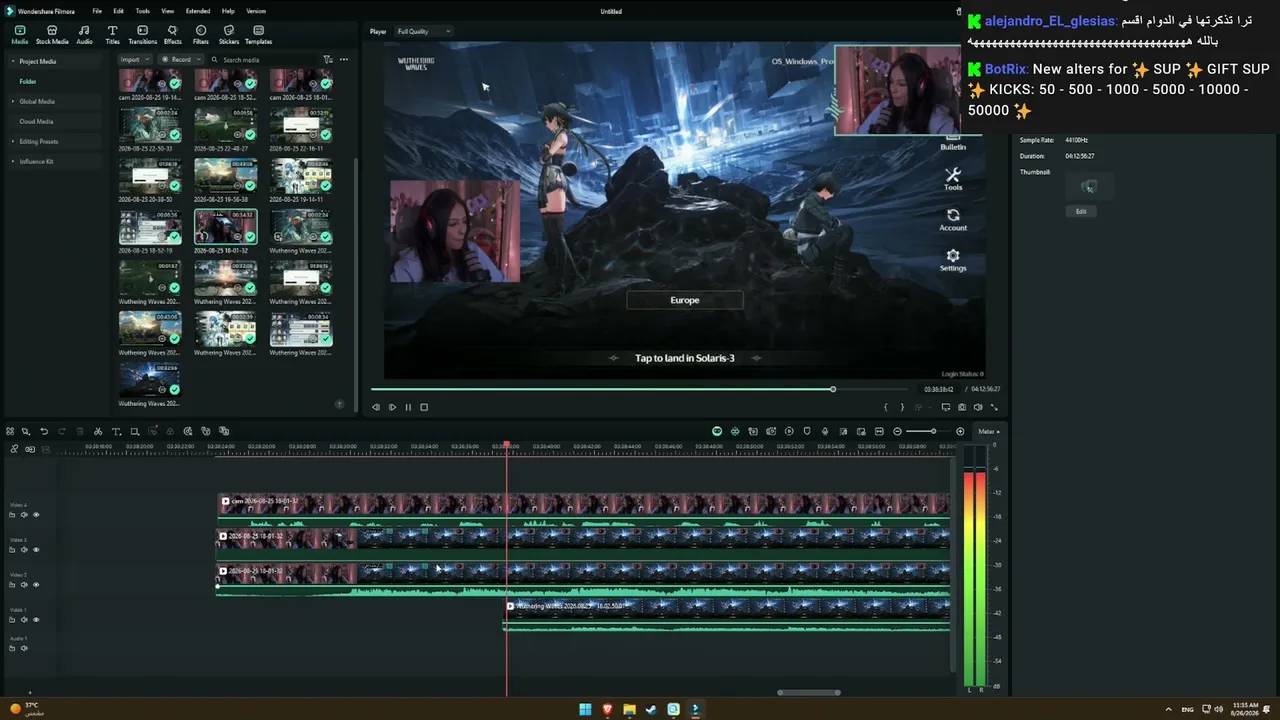This screenshot has height=720, width=1280.
Task: Hide the Video 1 track
Action: (36, 620)
